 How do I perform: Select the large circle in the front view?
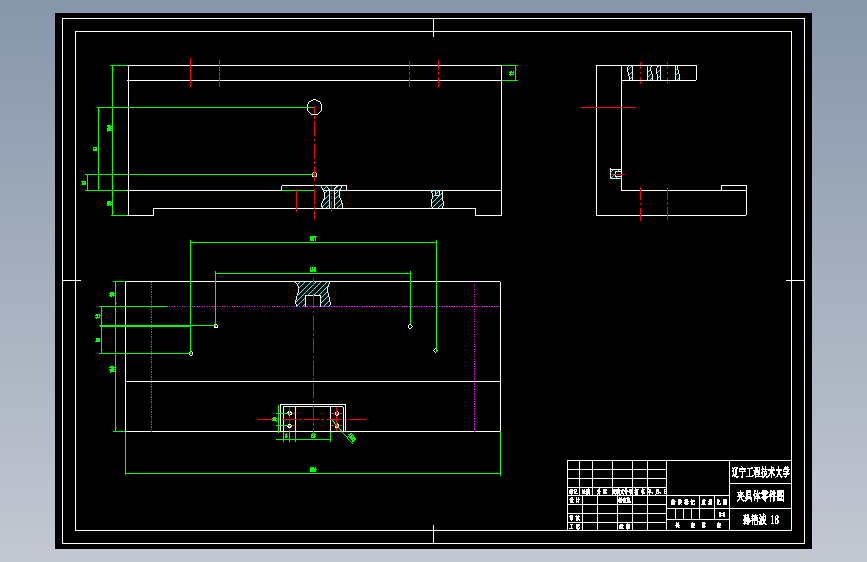pos(315,107)
